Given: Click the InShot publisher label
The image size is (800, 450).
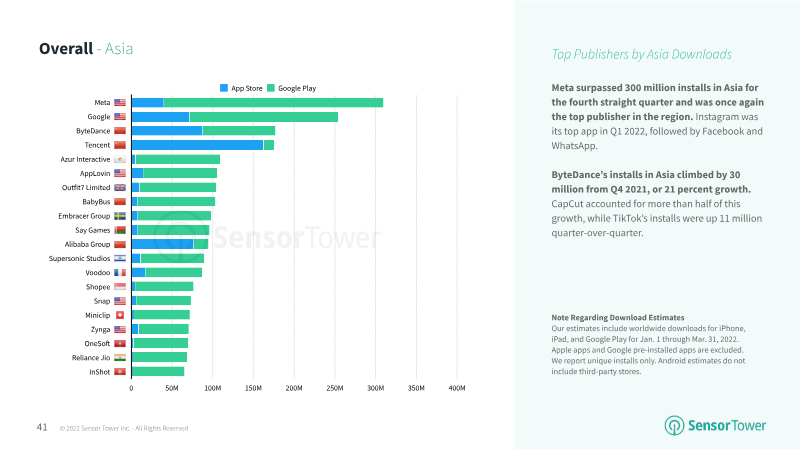Looking at the screenshot, I should pos(99,372).
